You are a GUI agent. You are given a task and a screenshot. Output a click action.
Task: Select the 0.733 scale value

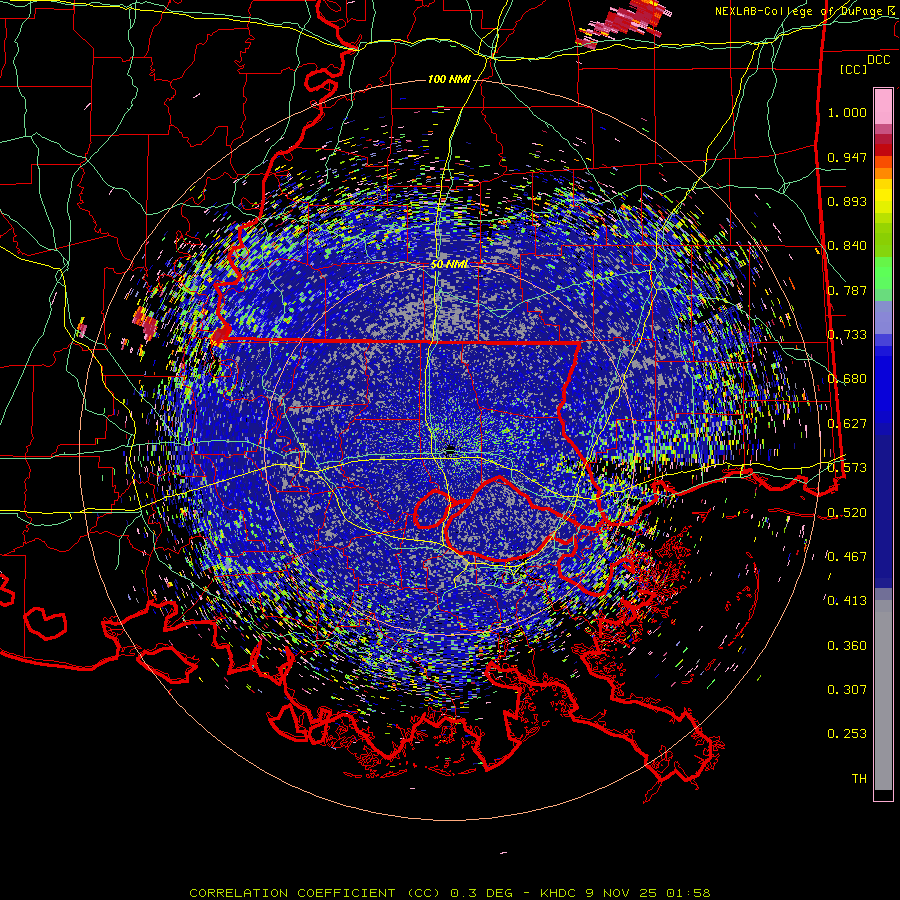tap(847, 335)
